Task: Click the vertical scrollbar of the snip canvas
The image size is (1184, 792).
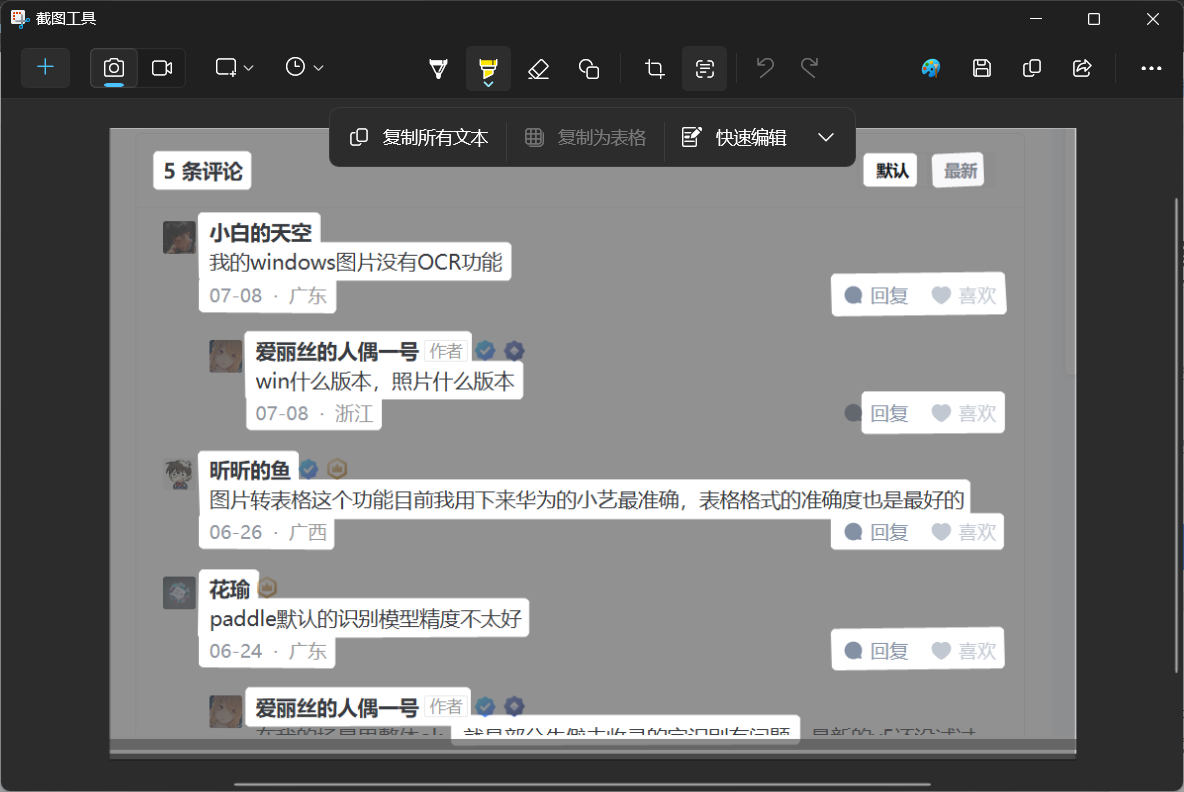Action: click(1176, 435)
